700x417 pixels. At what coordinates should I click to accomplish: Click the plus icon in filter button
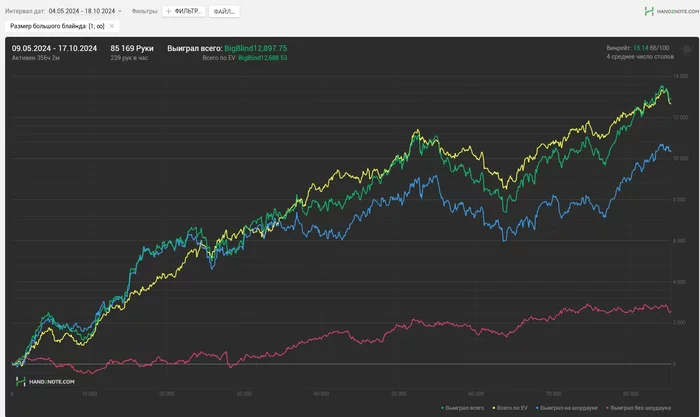click(x=168, y=11)
